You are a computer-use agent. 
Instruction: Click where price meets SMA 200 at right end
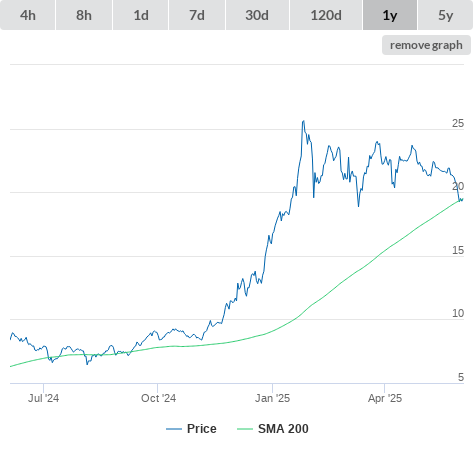461,200
